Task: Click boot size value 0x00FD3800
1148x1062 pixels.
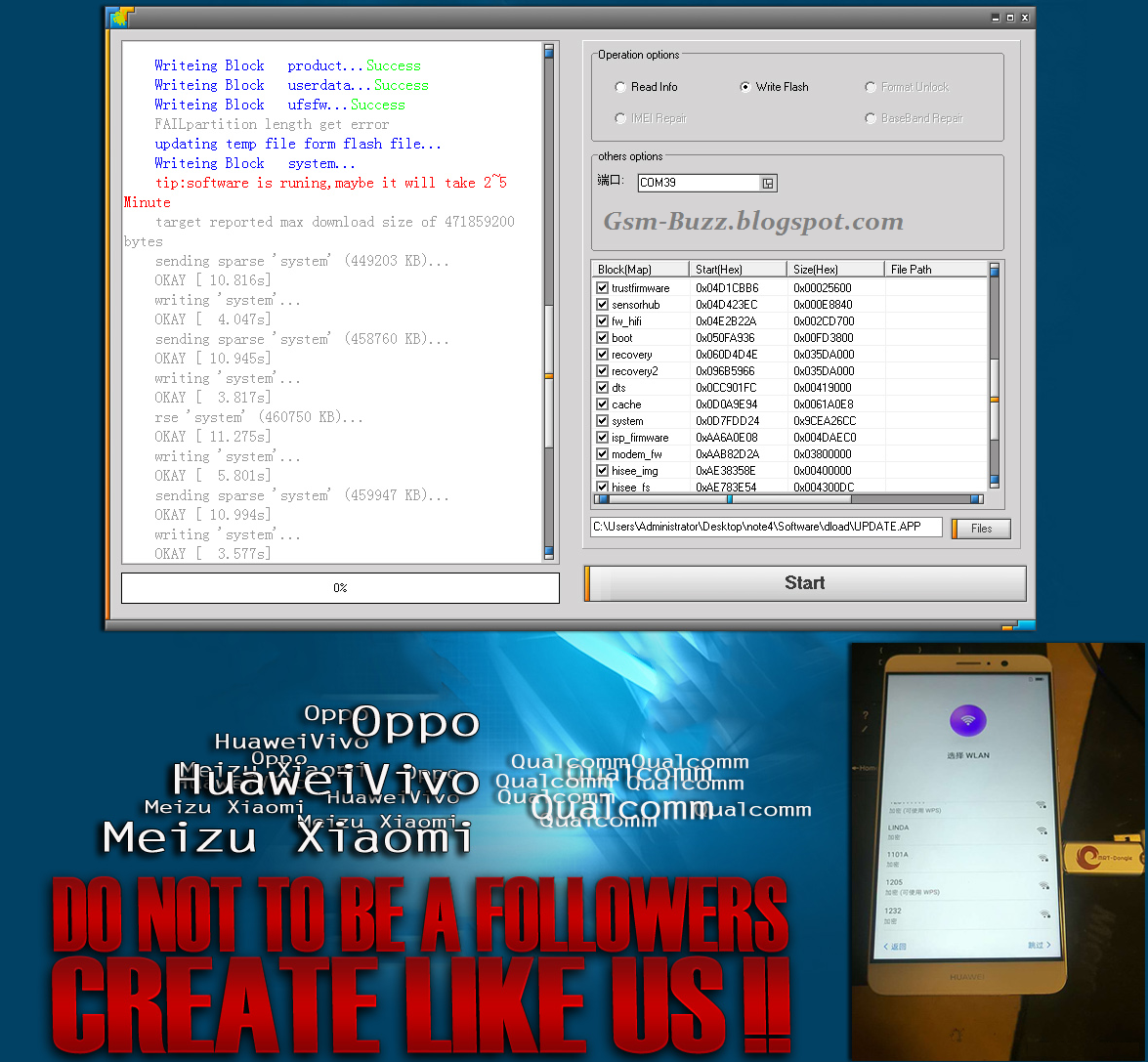Action: 823,337
